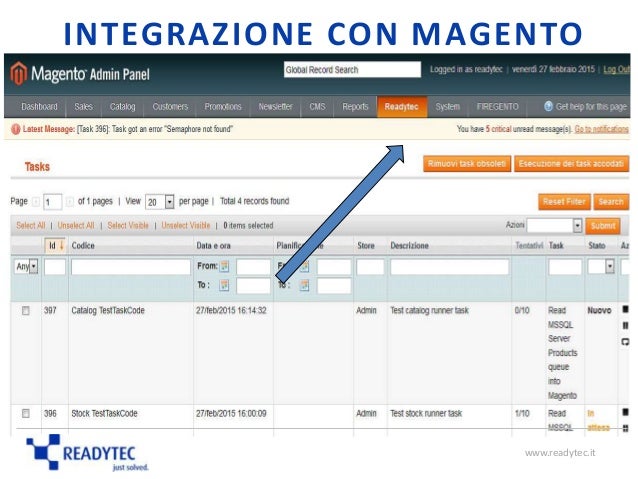Click the Select Visible link
The width and height of the screenshot is (638, 479).
click(x=128, y=225)
